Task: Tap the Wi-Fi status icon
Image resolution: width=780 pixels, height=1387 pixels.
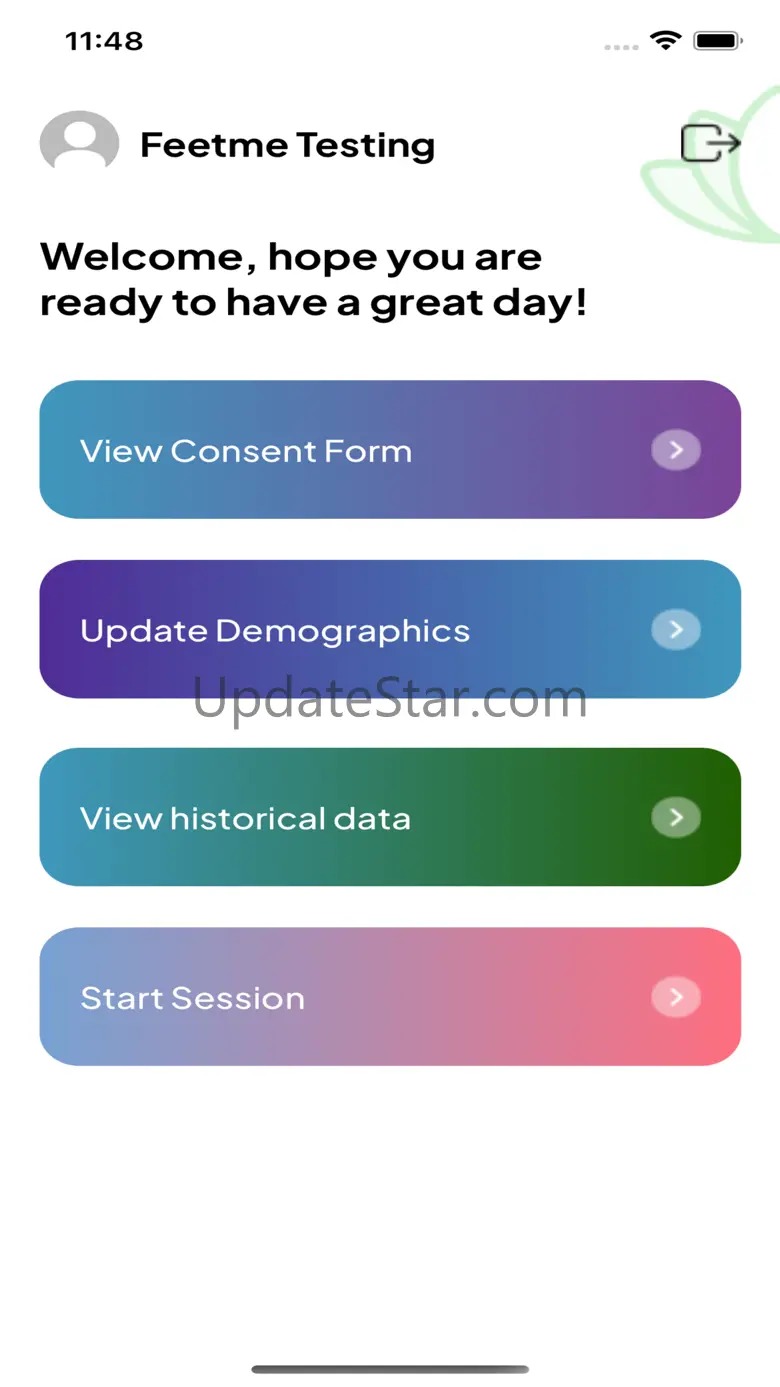Action: (664, 41)
